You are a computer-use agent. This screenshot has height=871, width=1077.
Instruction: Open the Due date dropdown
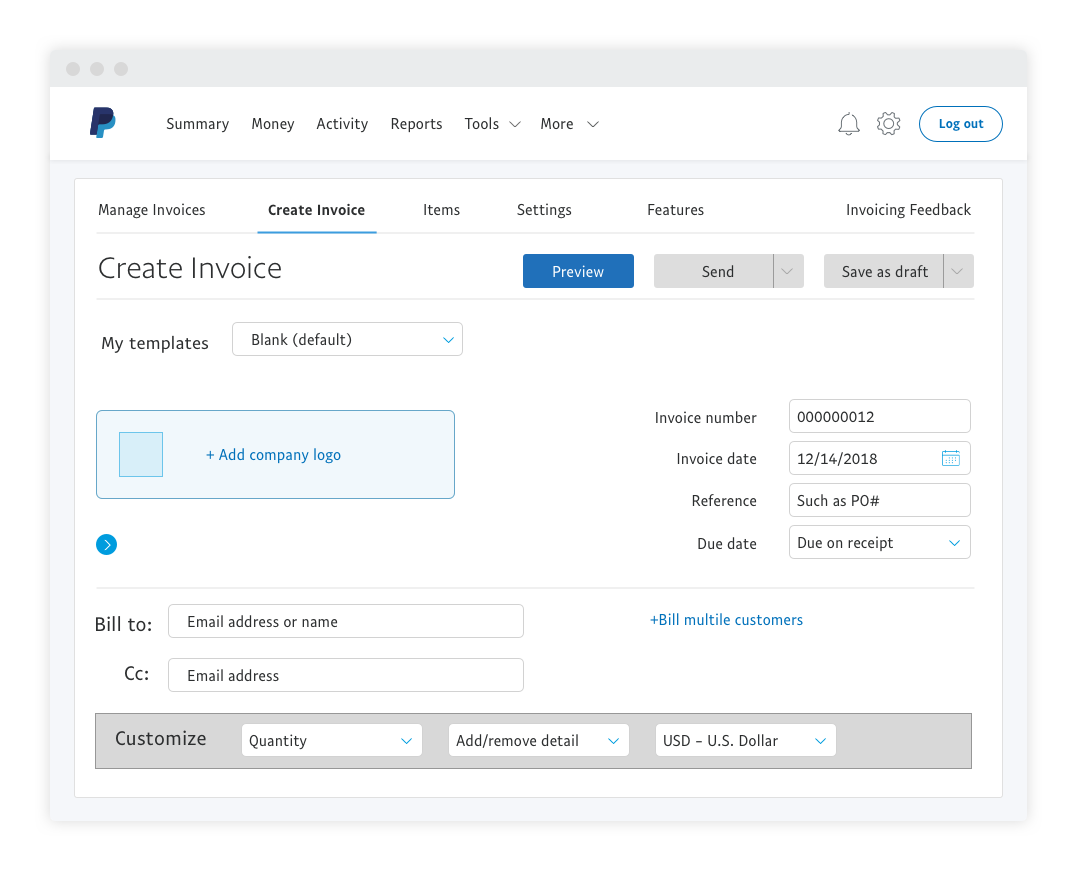point(879,543)
